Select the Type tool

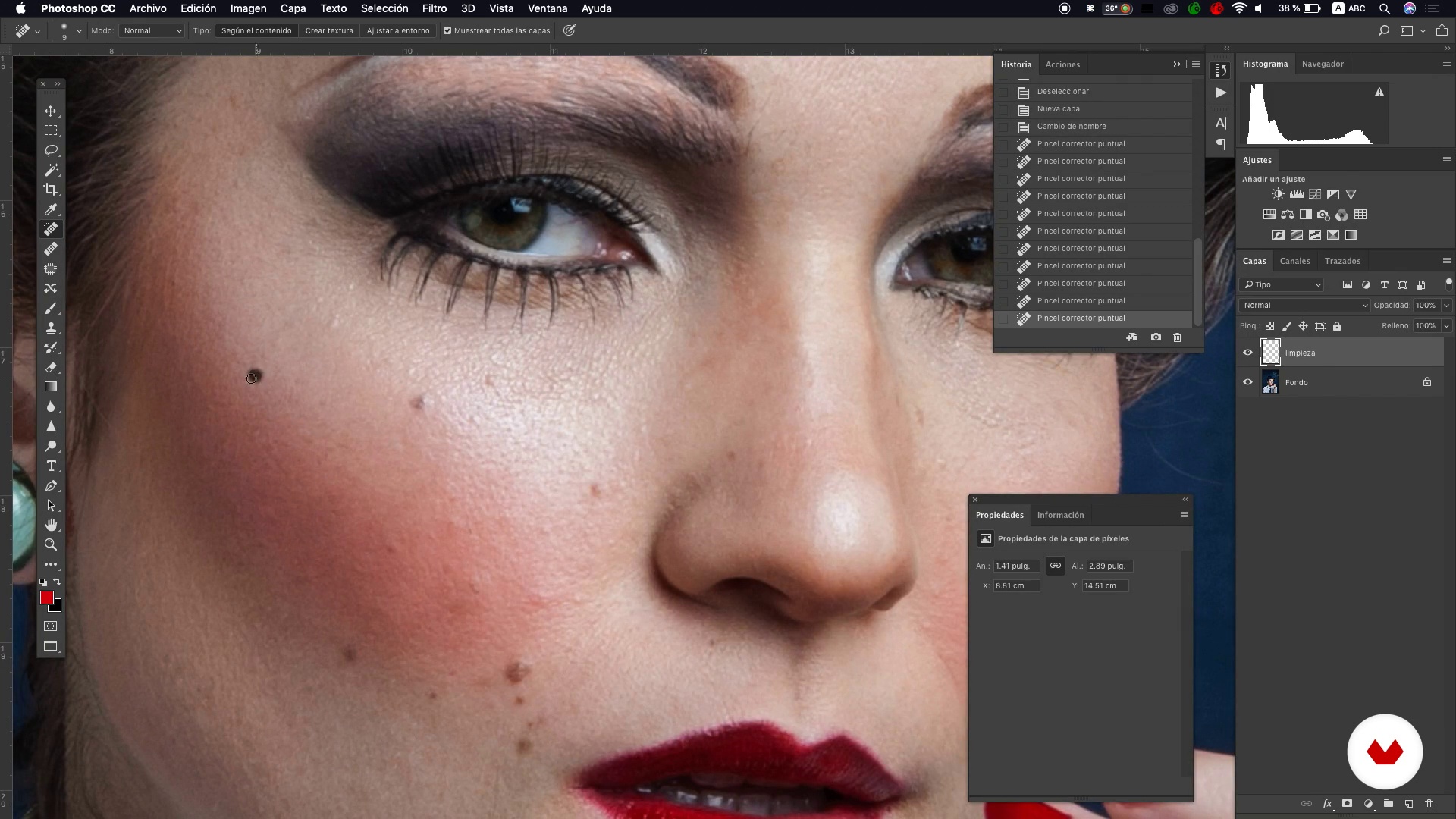(51, 466)
